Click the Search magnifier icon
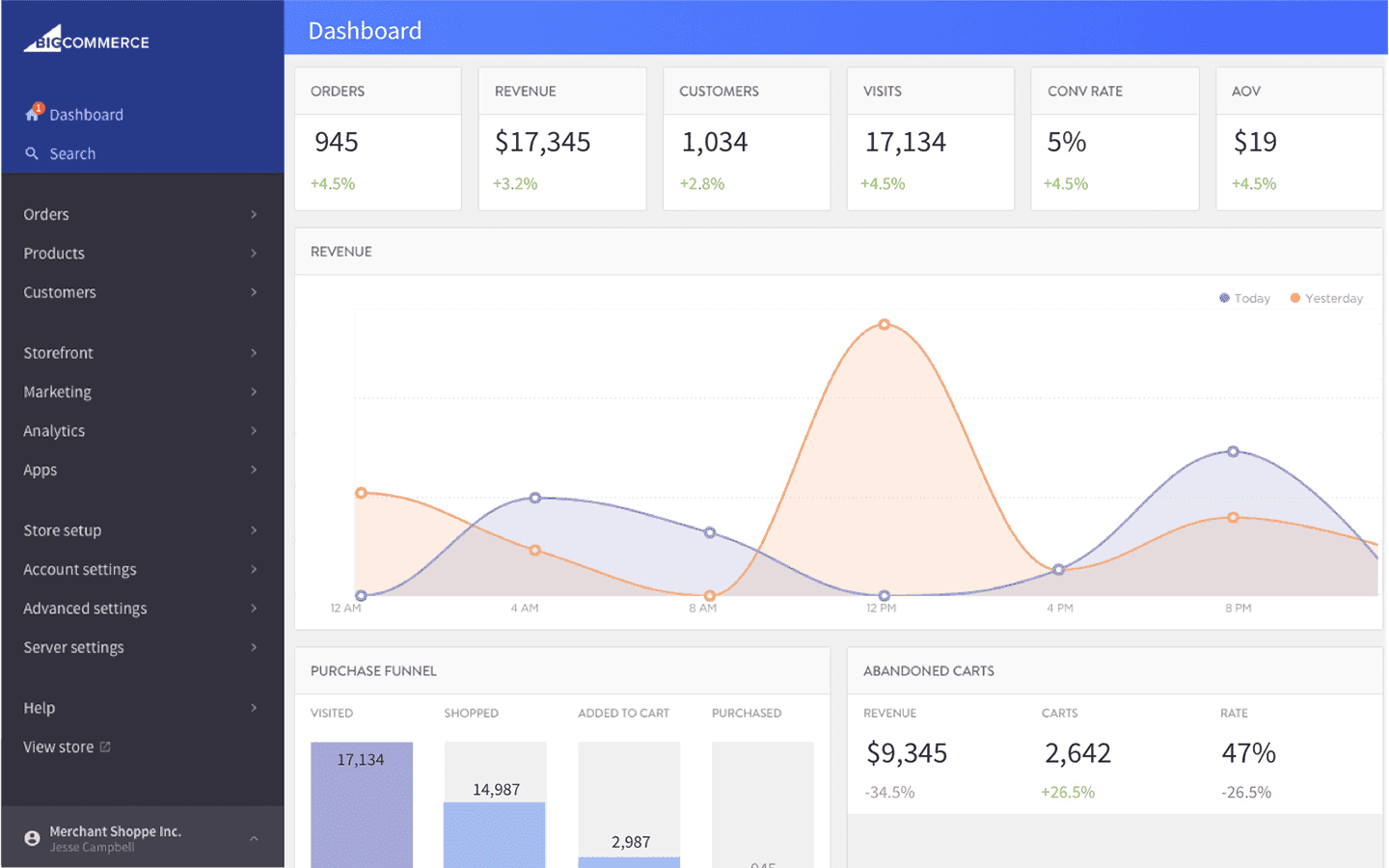 click(x=32, y=153)
